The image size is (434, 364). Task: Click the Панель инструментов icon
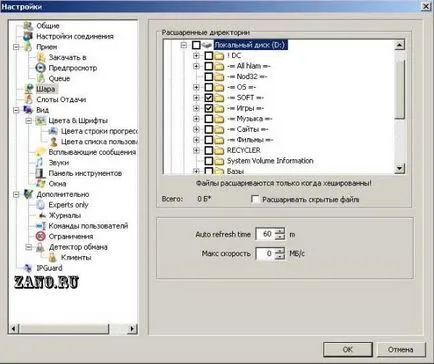coord(40,173)
